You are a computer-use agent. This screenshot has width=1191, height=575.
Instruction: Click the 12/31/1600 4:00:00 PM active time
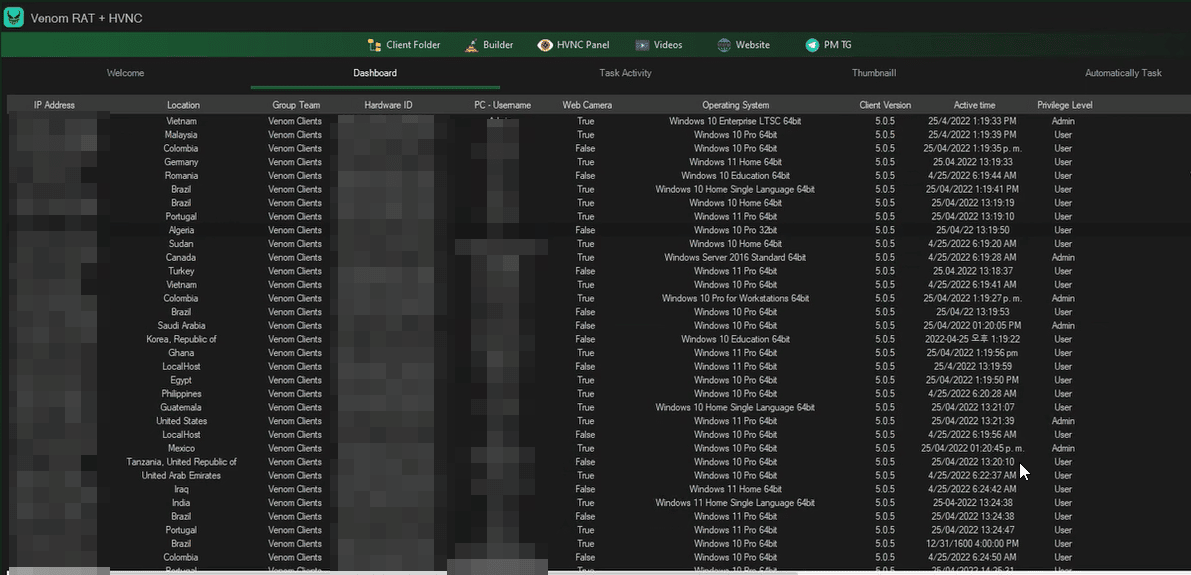[x=972, y=544]
